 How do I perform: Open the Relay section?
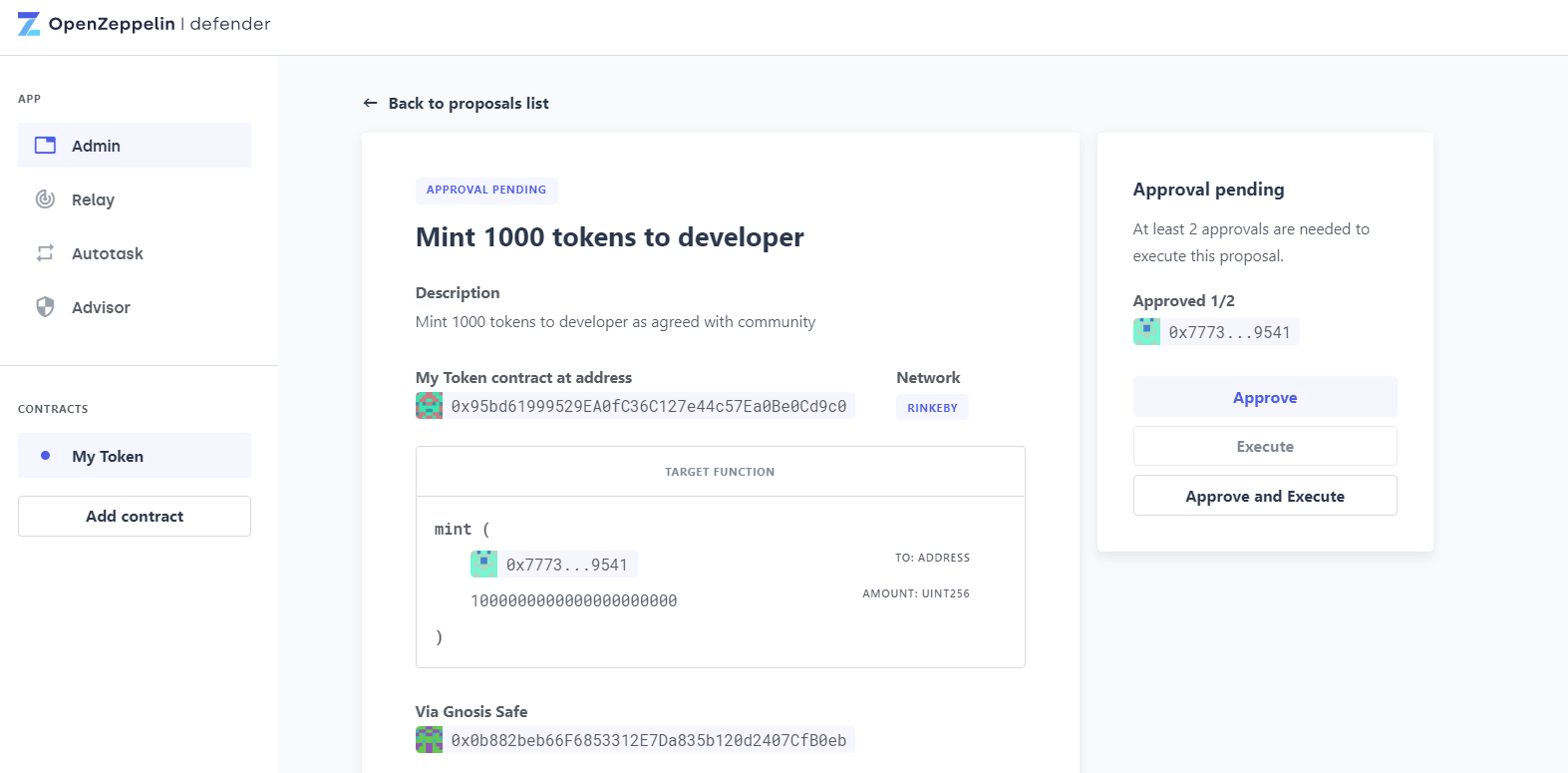(x=135, y=199)
